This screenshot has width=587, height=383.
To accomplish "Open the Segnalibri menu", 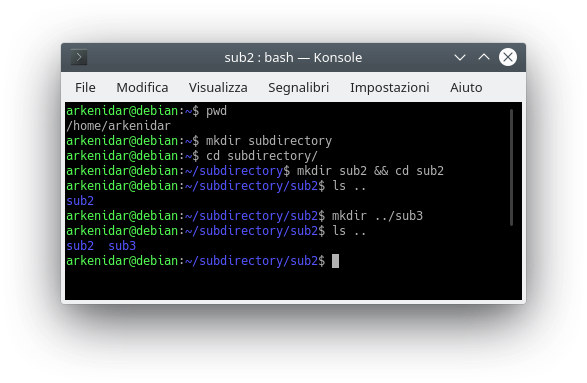I will 298,88.
